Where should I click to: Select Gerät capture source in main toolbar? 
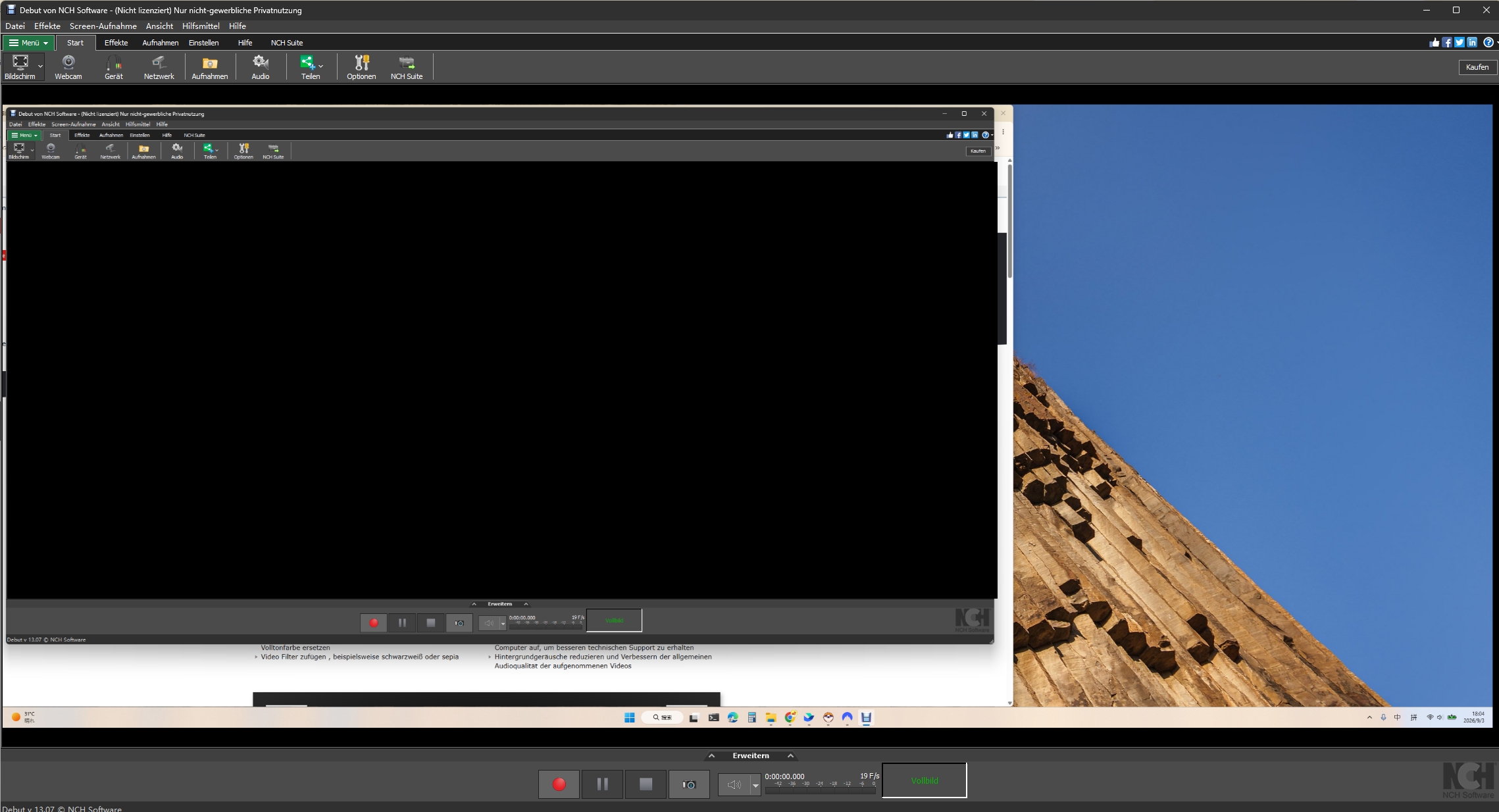click(114, 67)
